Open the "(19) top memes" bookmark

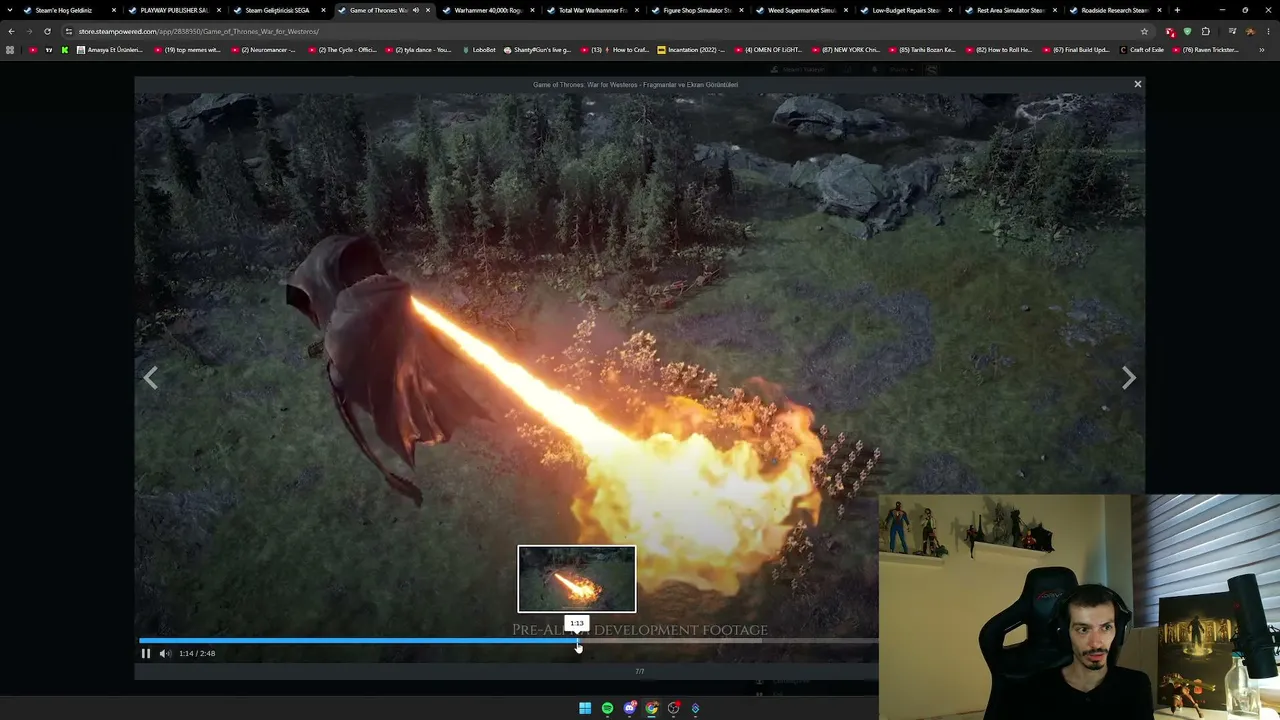(187, 50)
